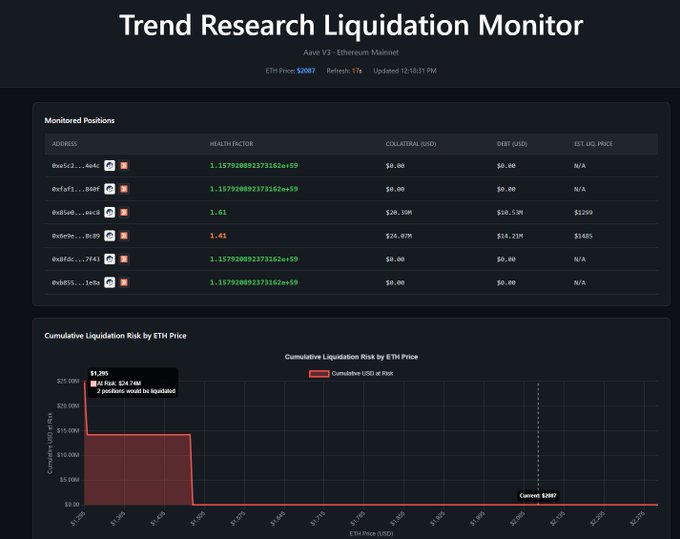Click the Est. Liq. Price column header
The width and height of the screenshot is (680, 539).
coord(593,144)
